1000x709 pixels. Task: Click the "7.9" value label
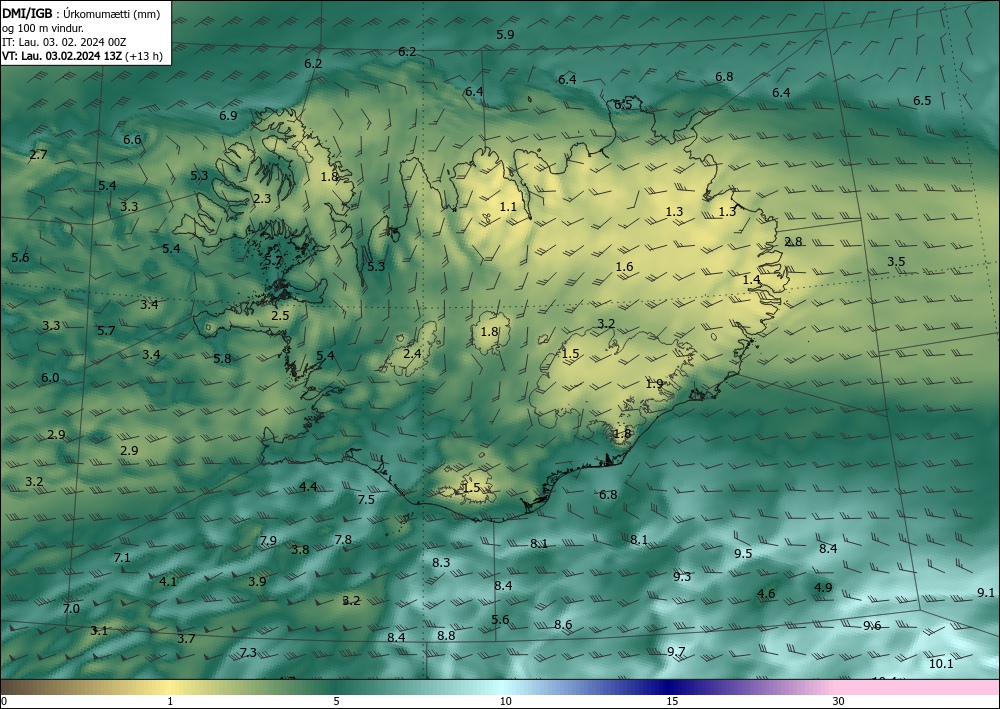pos(268,540)
